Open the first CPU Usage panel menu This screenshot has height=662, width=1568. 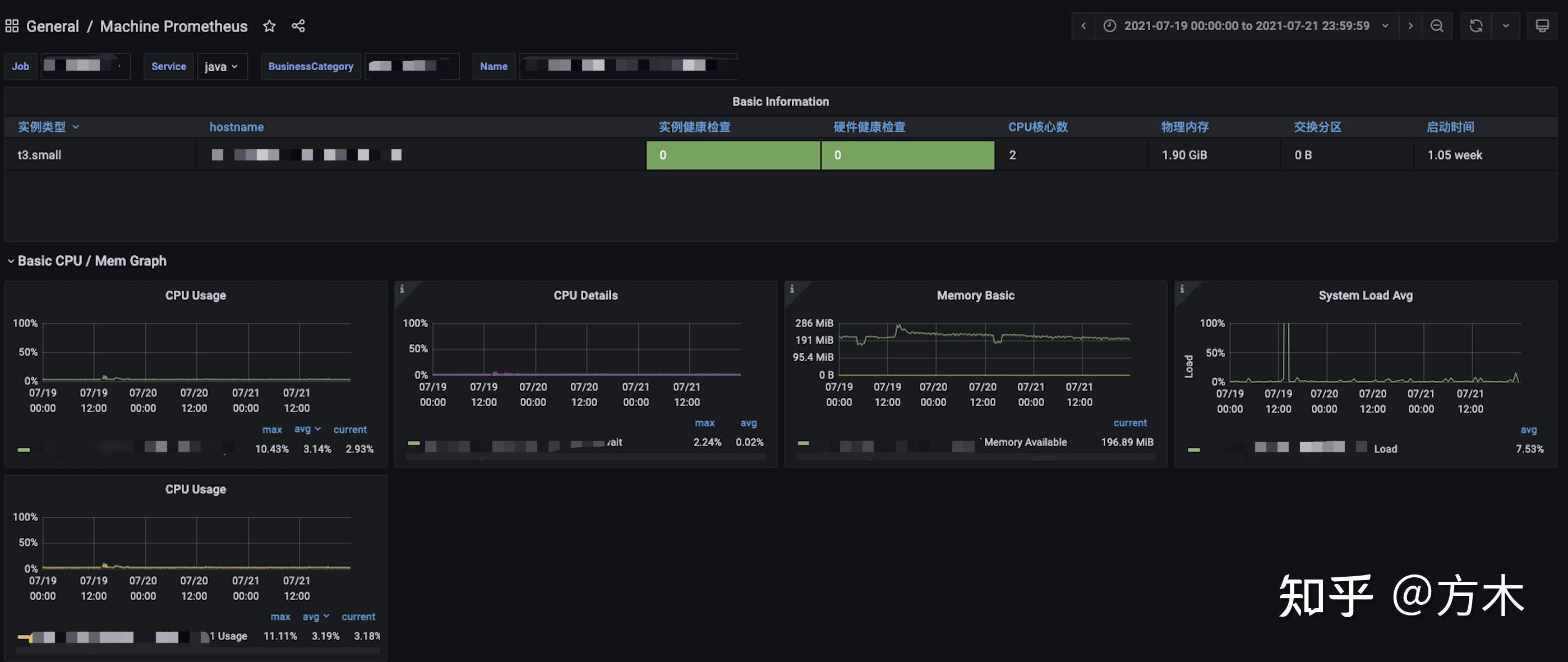click(x=195, y=295)
